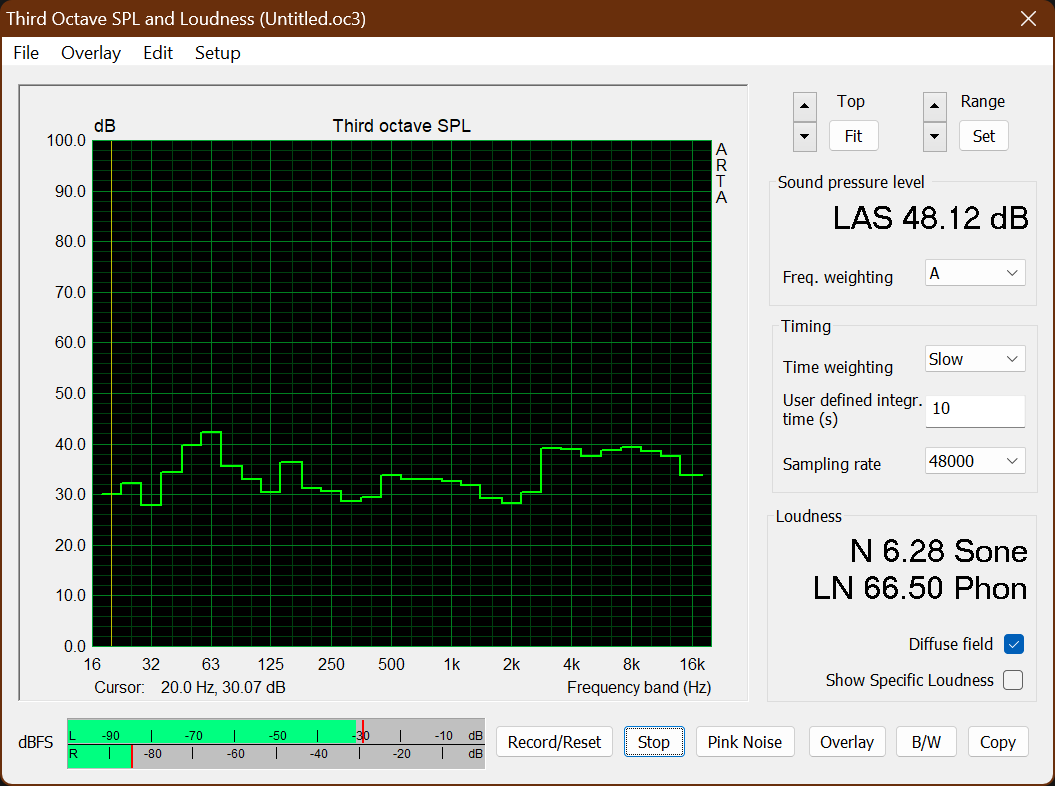Click the bottom Overlay button
This screenshot has height=786, width=1055.
coord(847,742)
